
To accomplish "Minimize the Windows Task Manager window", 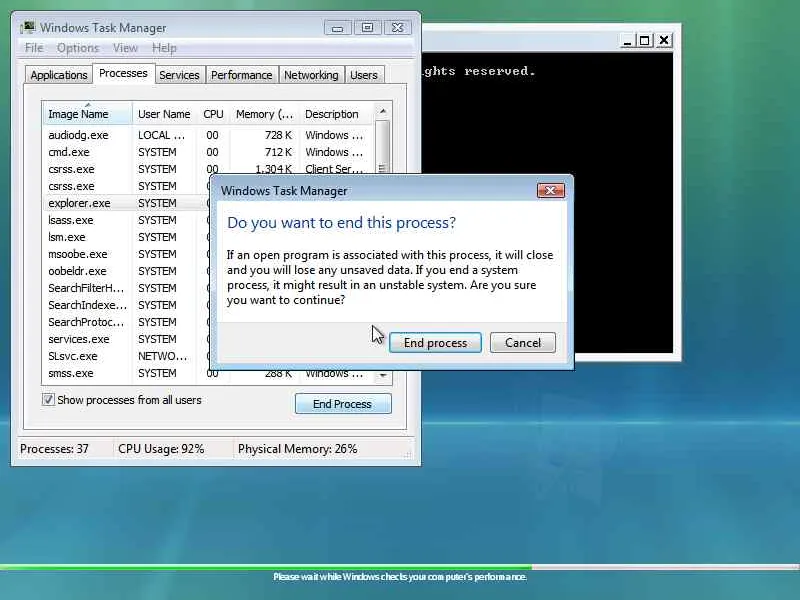I will [337, 28].
